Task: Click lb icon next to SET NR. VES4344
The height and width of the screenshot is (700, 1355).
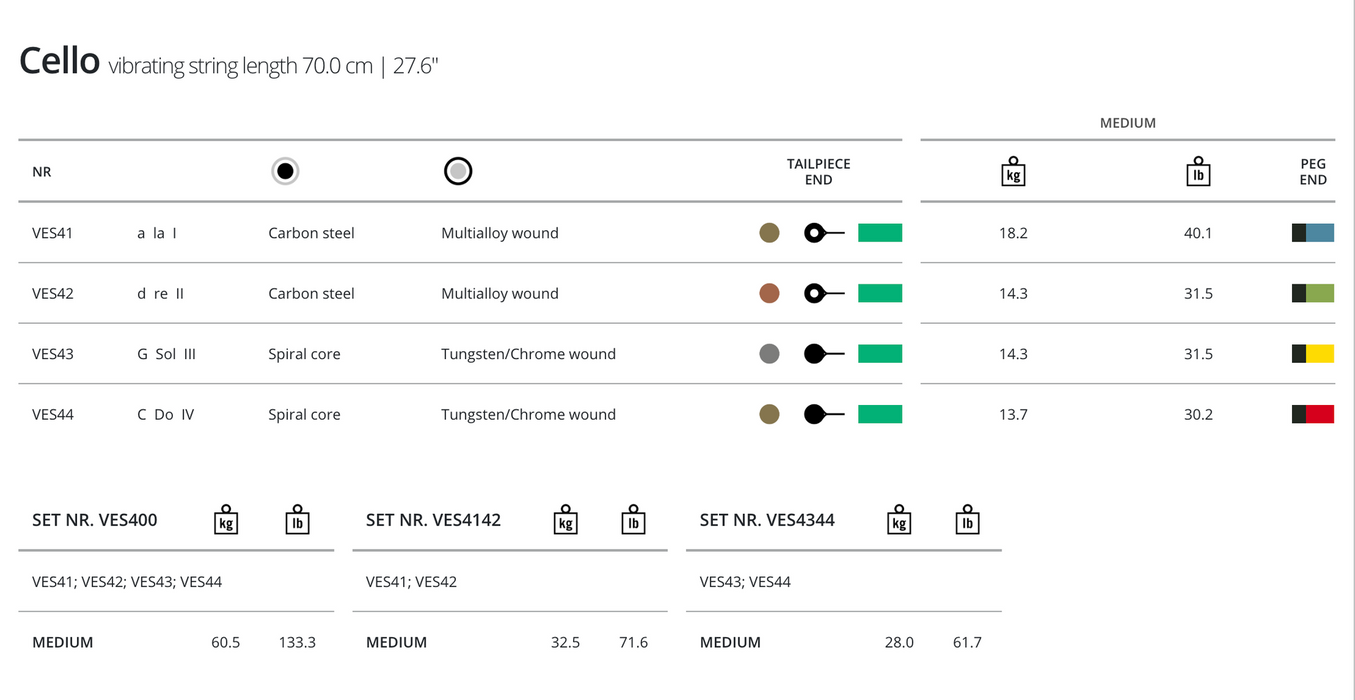Action: (967, 520)
